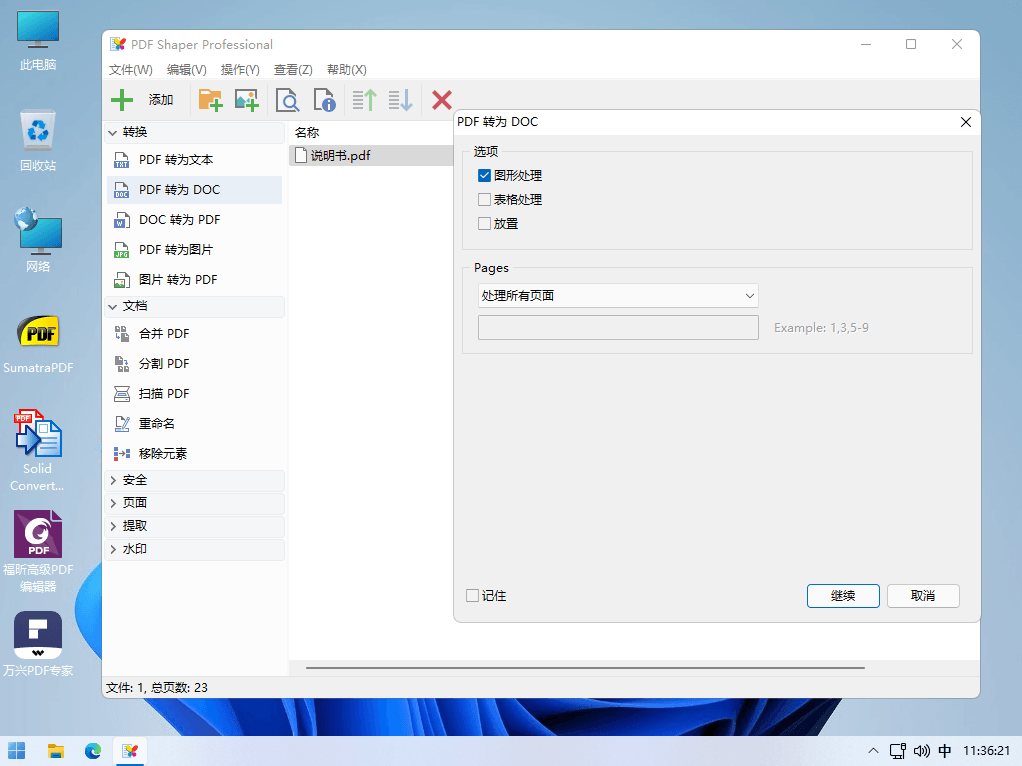Screen dimensions: 1022x766
Task: Click the add folder toolbar icon
Action: [x=210, y=100]
